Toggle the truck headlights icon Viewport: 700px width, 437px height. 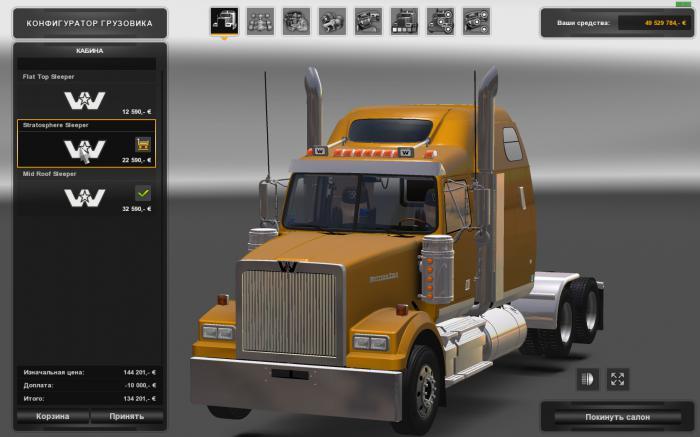tap(588, 379)
